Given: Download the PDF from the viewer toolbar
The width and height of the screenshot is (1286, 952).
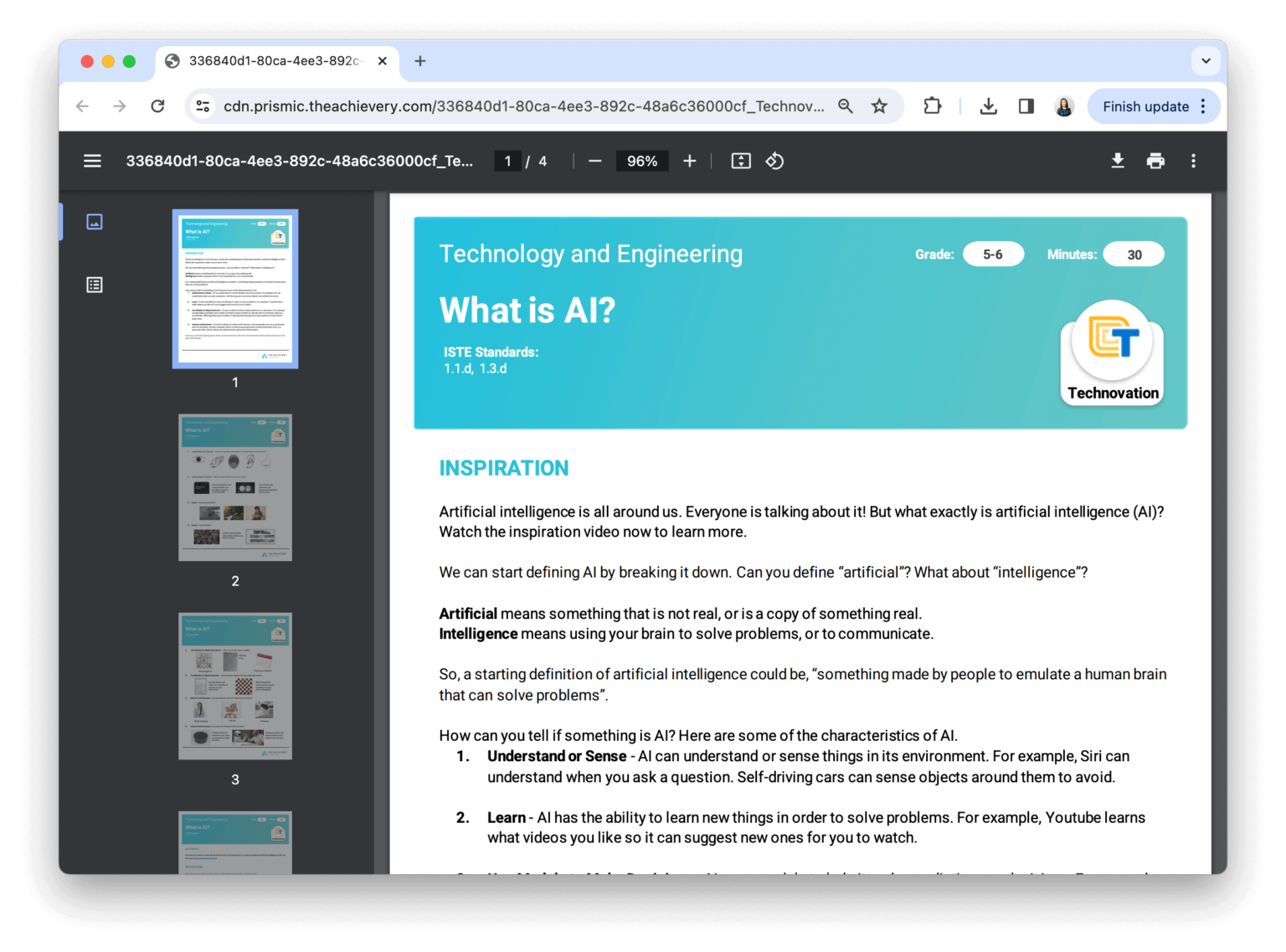Looking at the screenshot, I should tap(1118, 160).
